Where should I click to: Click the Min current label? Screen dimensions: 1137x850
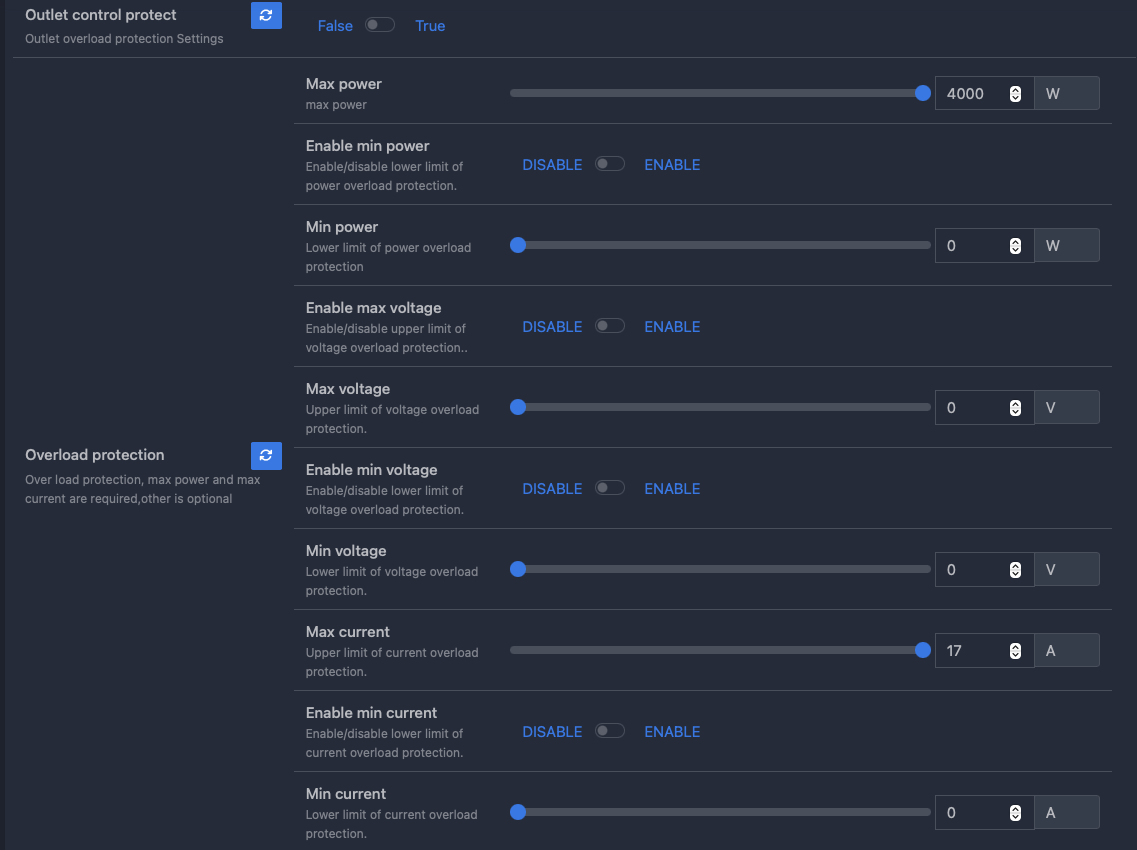[346, 793]
